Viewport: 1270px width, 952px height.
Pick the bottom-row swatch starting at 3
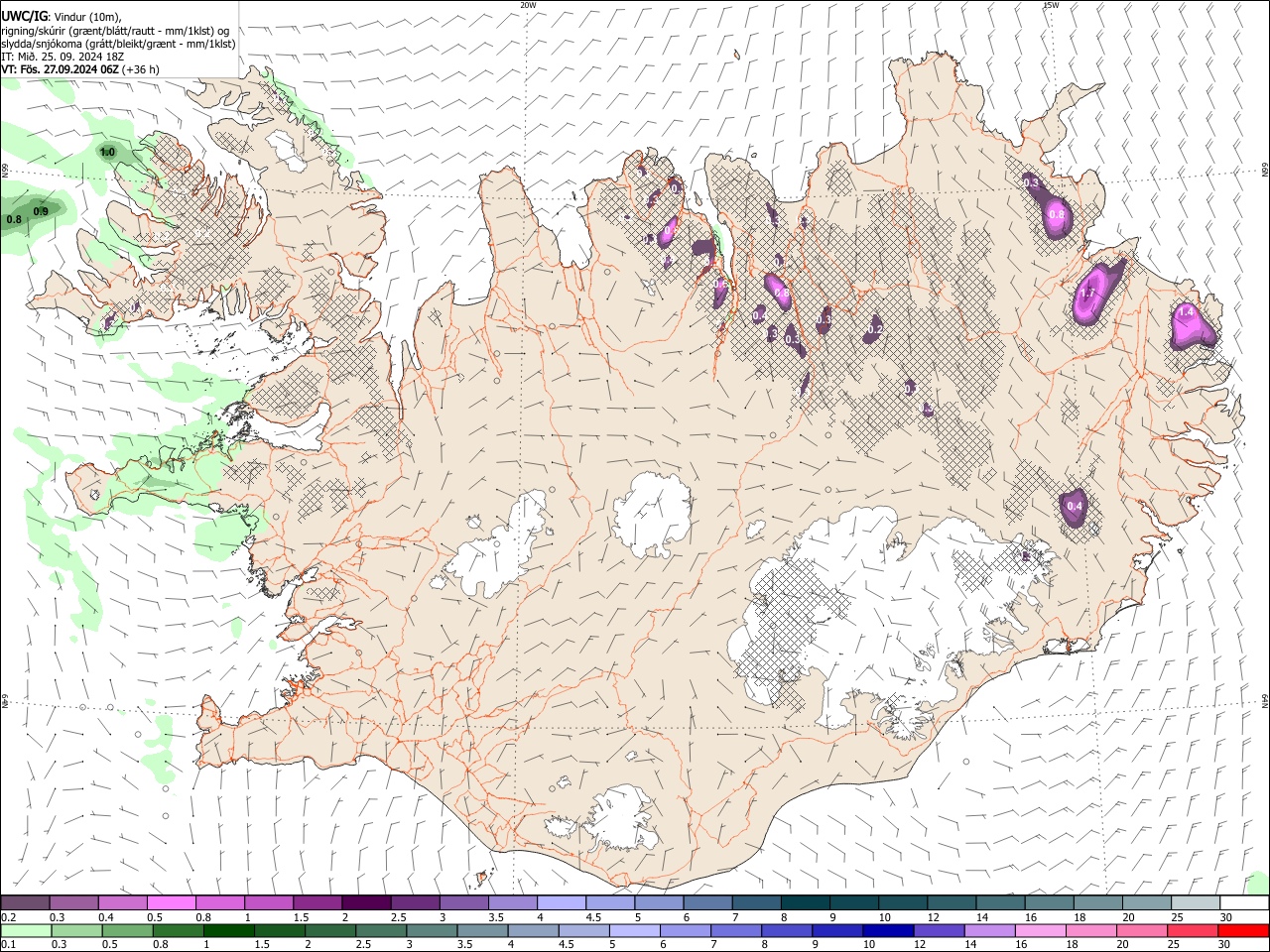pyautogui.click(x=432, y=930)
